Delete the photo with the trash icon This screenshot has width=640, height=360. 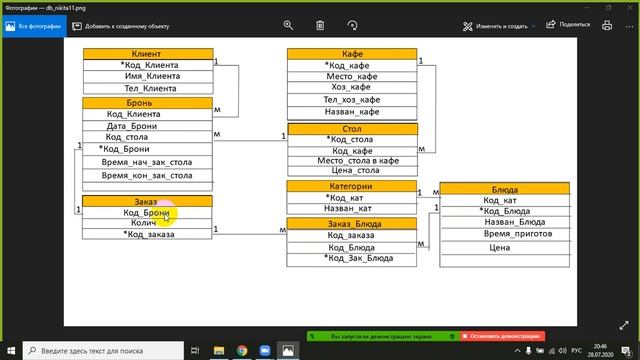[320, 25]
